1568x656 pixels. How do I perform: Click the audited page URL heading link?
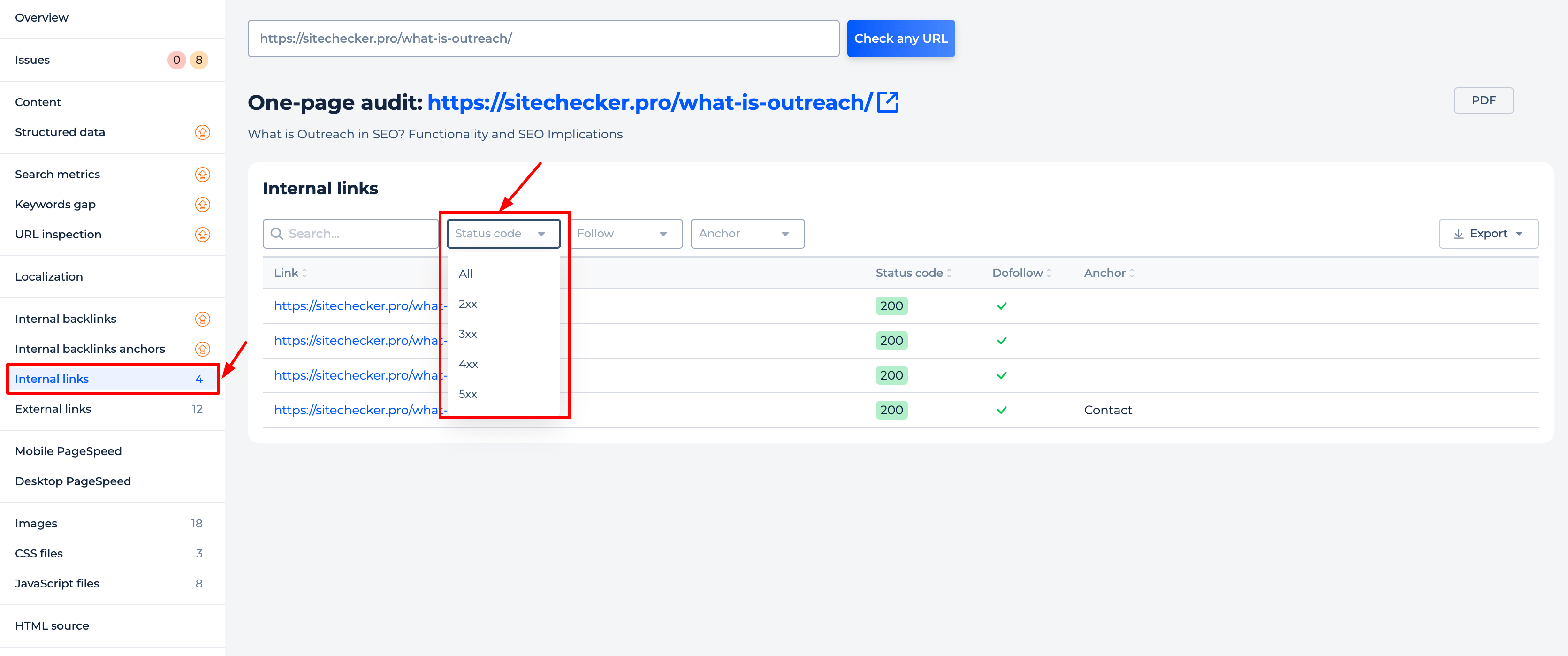tap(649, 102)
